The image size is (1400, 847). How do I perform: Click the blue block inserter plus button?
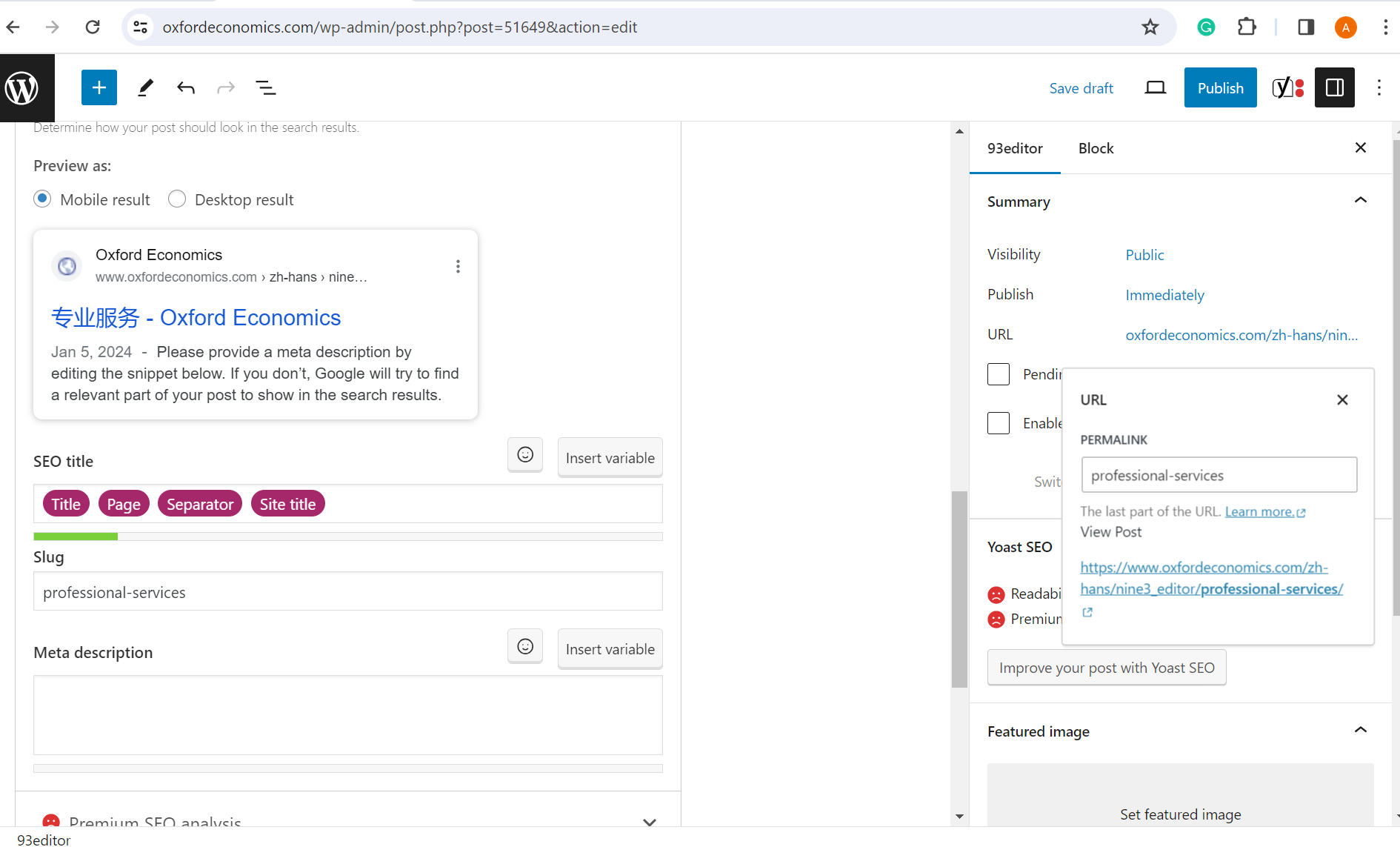(99, 88)
